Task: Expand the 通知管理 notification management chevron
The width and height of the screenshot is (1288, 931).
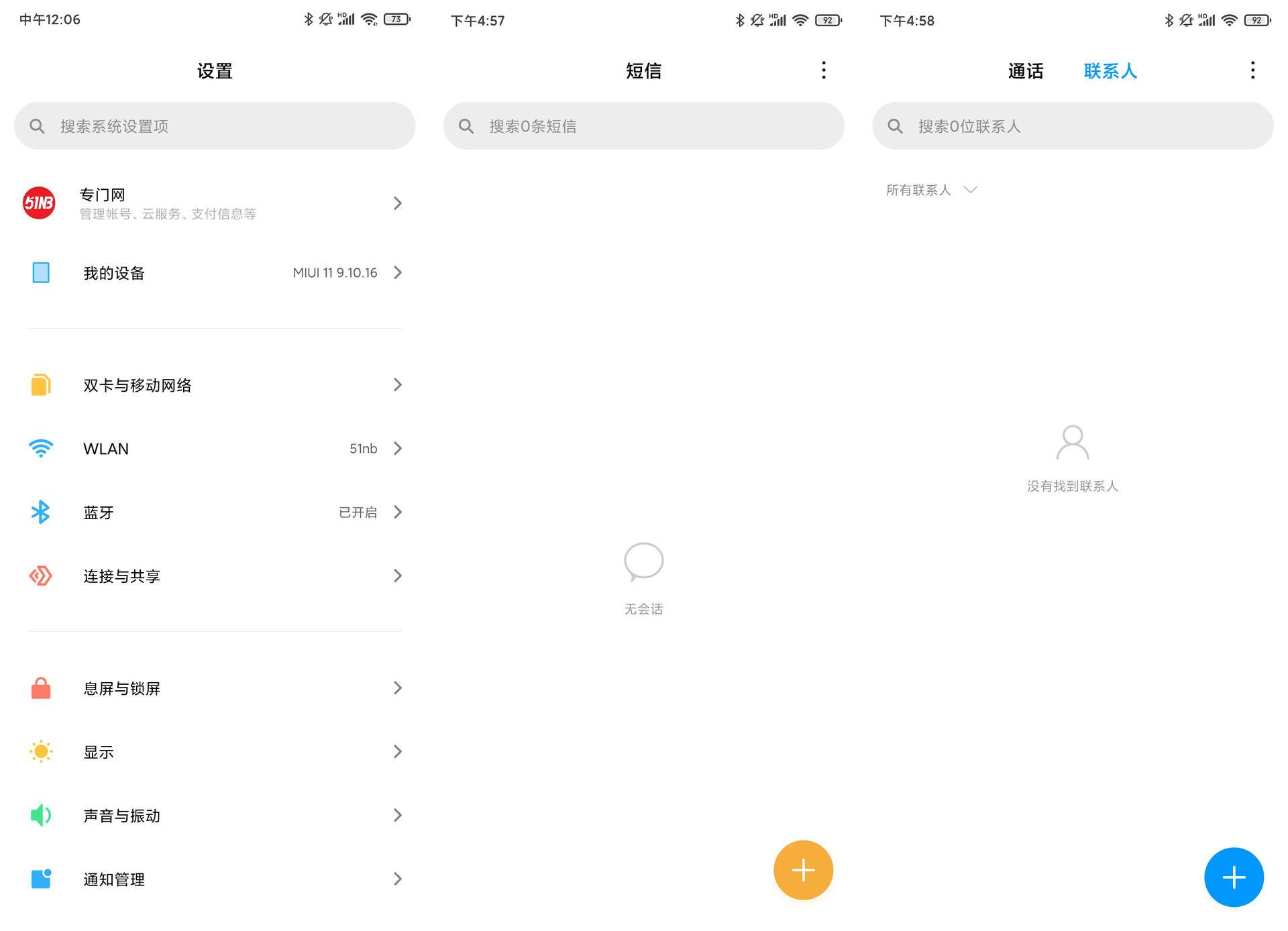Action: point(397,879)
